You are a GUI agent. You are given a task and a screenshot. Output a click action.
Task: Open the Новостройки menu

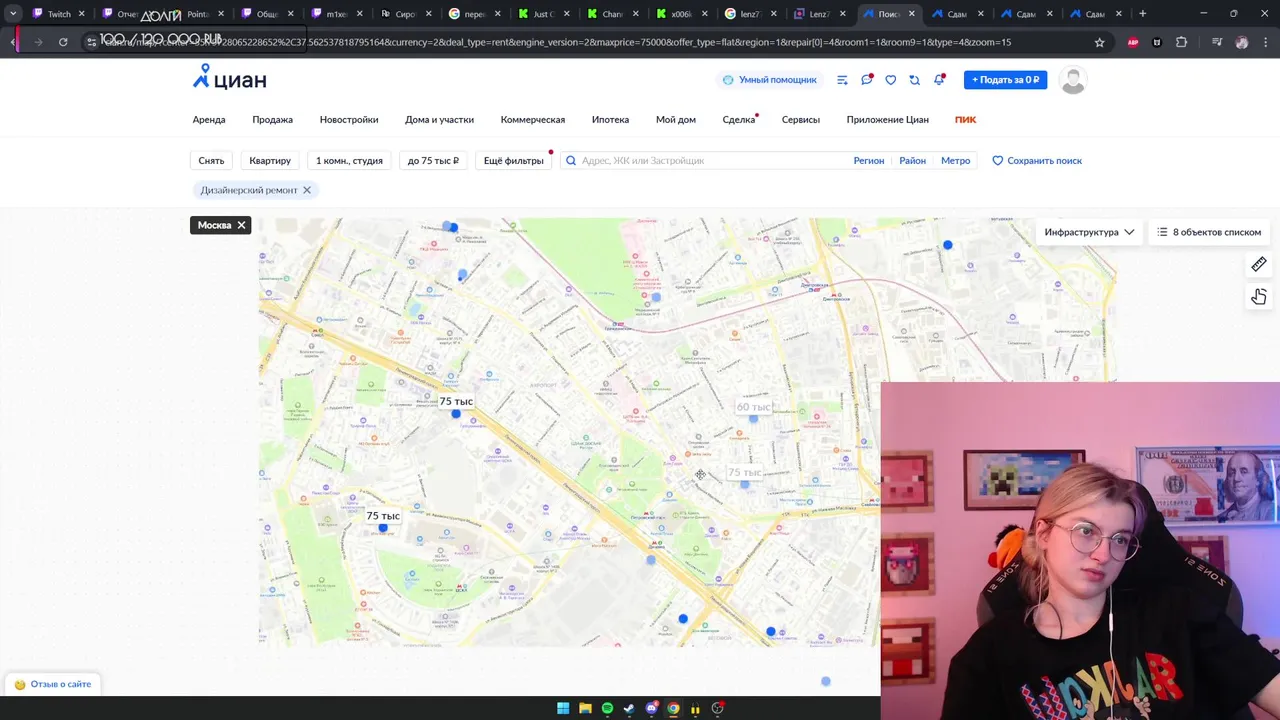pyautogui.click(x=349, y=119)
